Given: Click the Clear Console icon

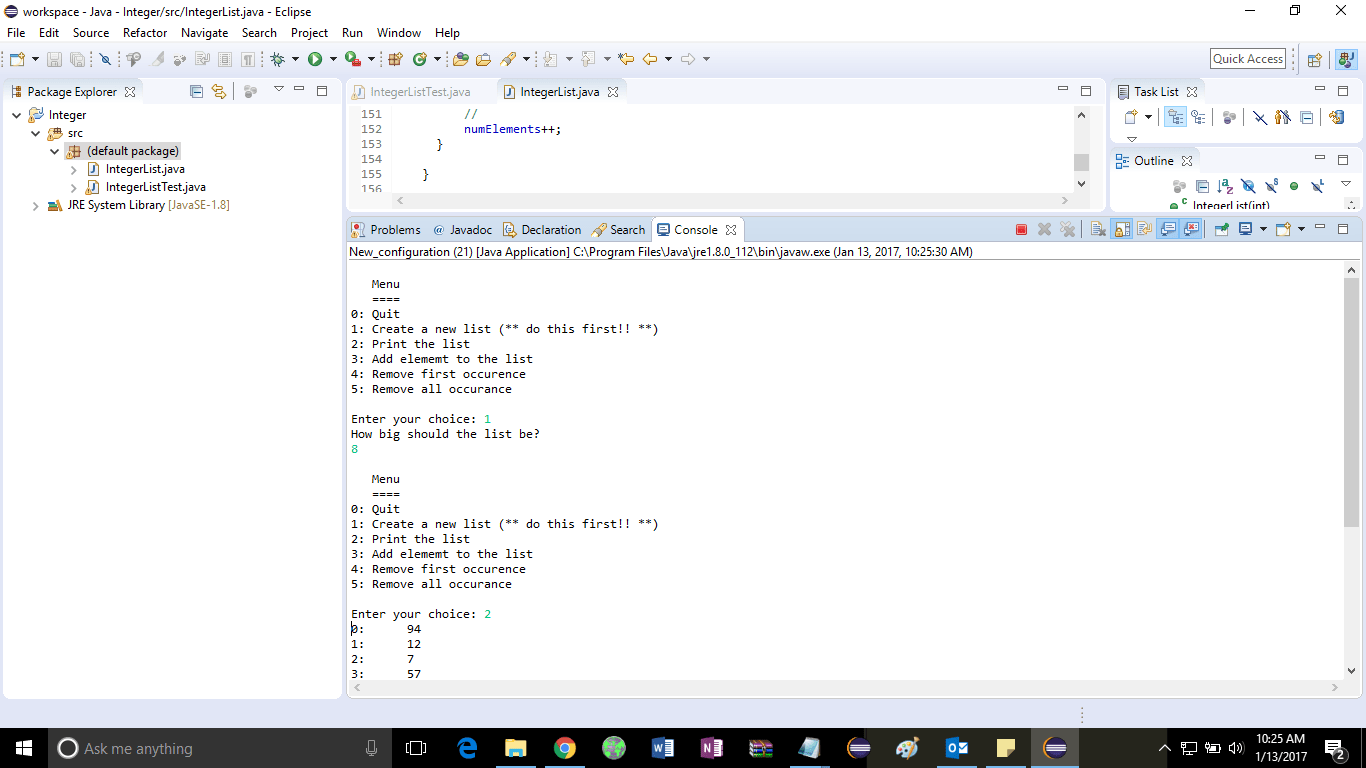Looking at the screenshot, I should 1098,230.
